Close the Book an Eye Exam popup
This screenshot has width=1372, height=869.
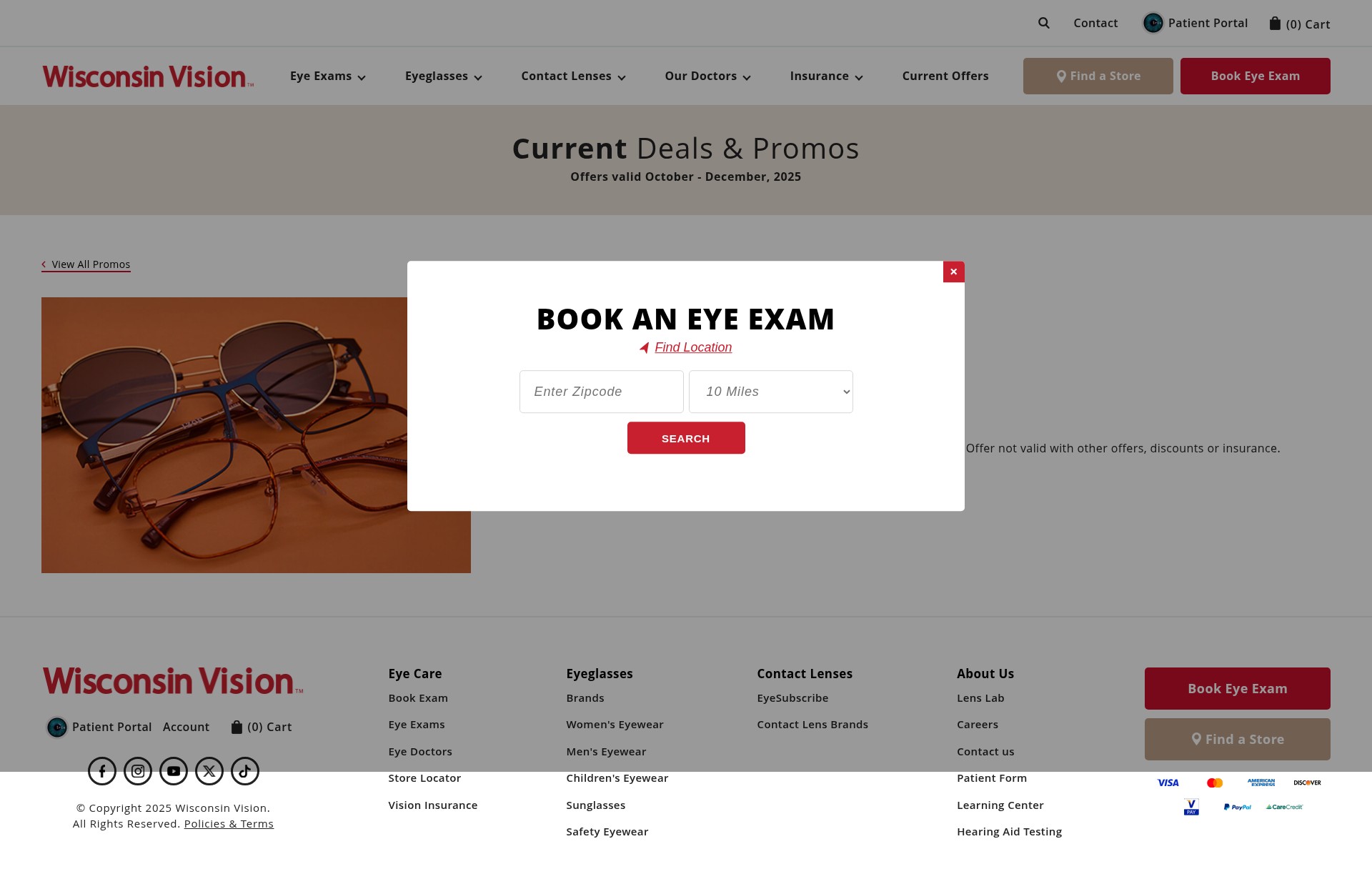(x=953, y=272)
